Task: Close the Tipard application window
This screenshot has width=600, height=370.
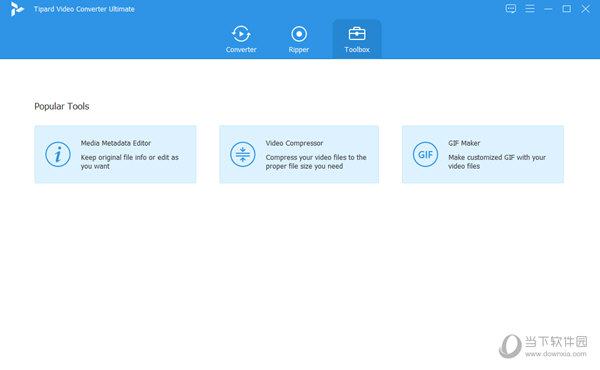Action: [585, 9]
